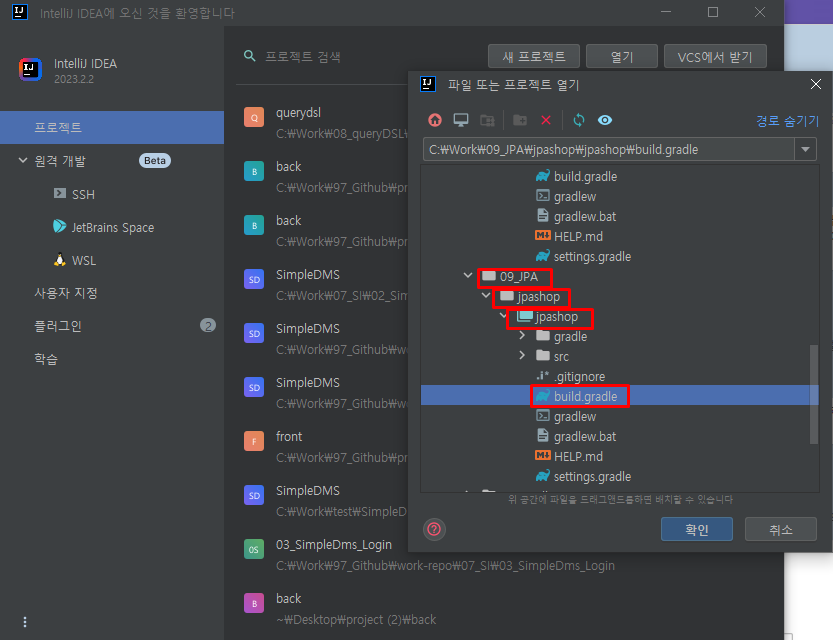Click the IntelliJ IDEA logo in sidebar

click(x=30, y=70)
